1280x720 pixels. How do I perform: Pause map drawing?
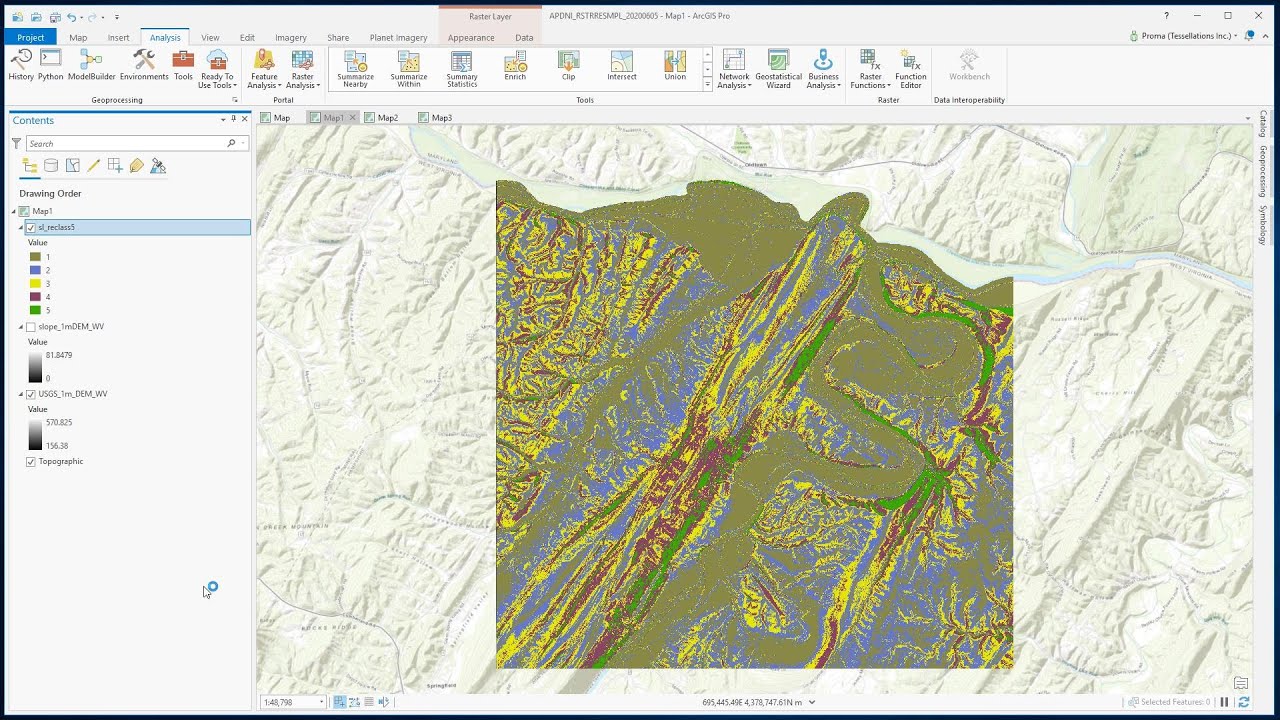tap(1224, 702)
